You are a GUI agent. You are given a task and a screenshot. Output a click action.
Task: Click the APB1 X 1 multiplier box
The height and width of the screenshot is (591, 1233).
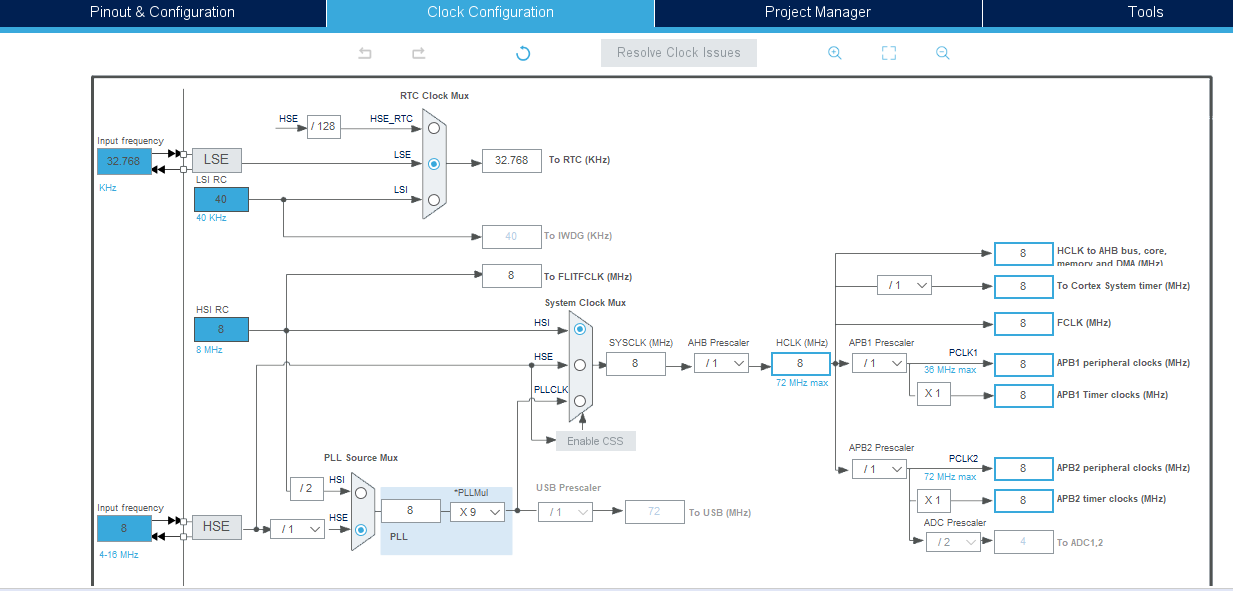(x=933, y=394)
